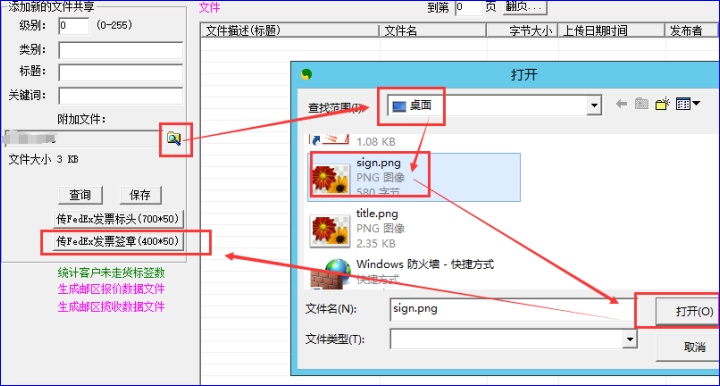Expand the 查找范围 desktop location dropdown
The width and height of the screenshot is (720, 386).
click(594, 106)
